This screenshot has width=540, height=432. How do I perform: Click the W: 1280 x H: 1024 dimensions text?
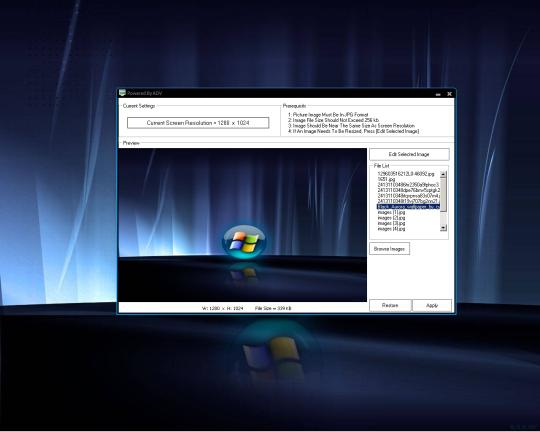click(222, 308)
